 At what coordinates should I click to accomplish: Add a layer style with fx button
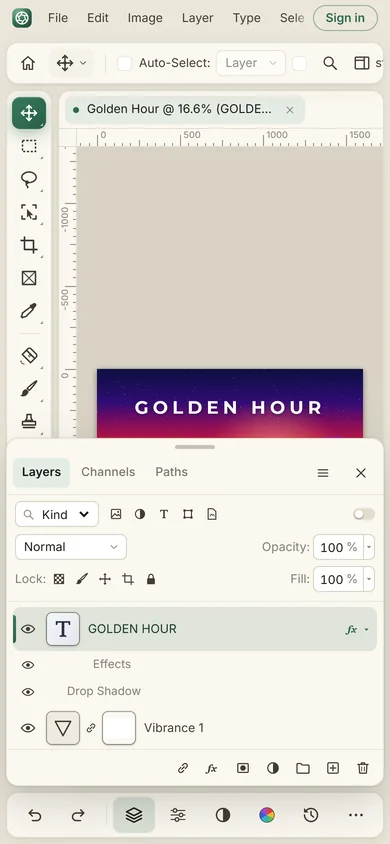click(212, 768)
